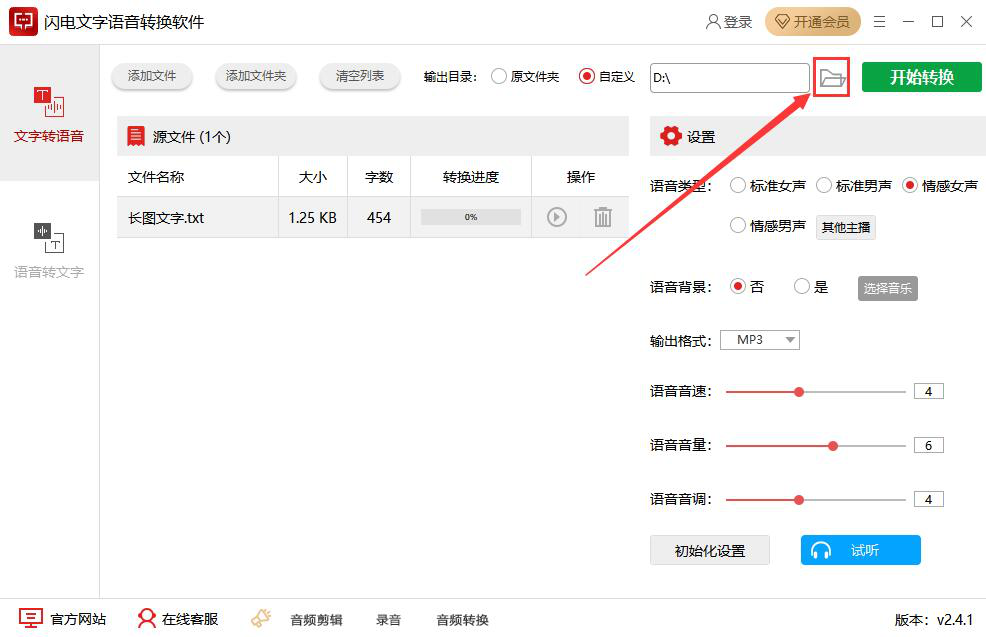The width and height of the screenshot is (986, 637).
Task: Set 语音背景 to 是
Action: (811, 287)
